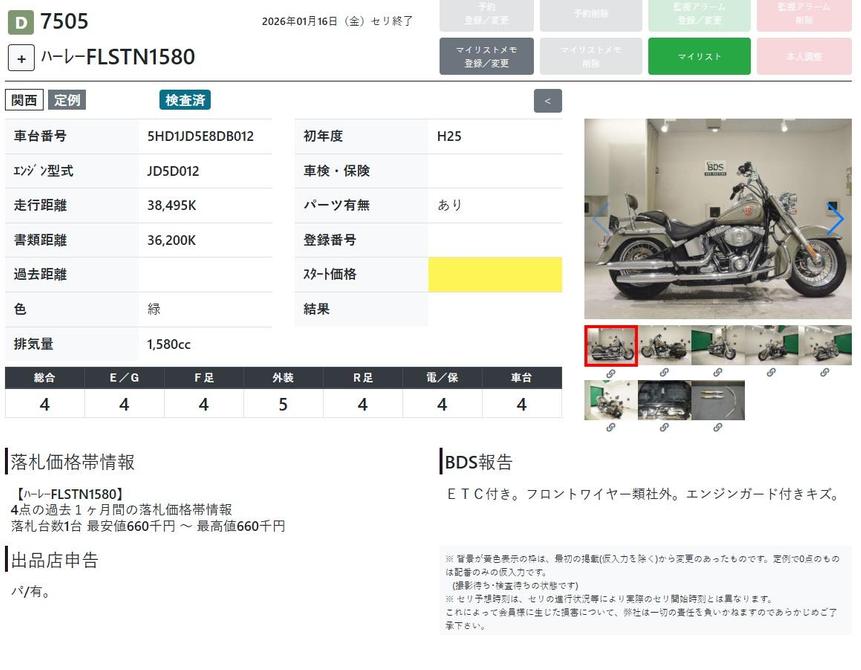861x670 pixels.
Task: Click the マイリストメモ 登録/変更 button
Action: tap(486, 56)
